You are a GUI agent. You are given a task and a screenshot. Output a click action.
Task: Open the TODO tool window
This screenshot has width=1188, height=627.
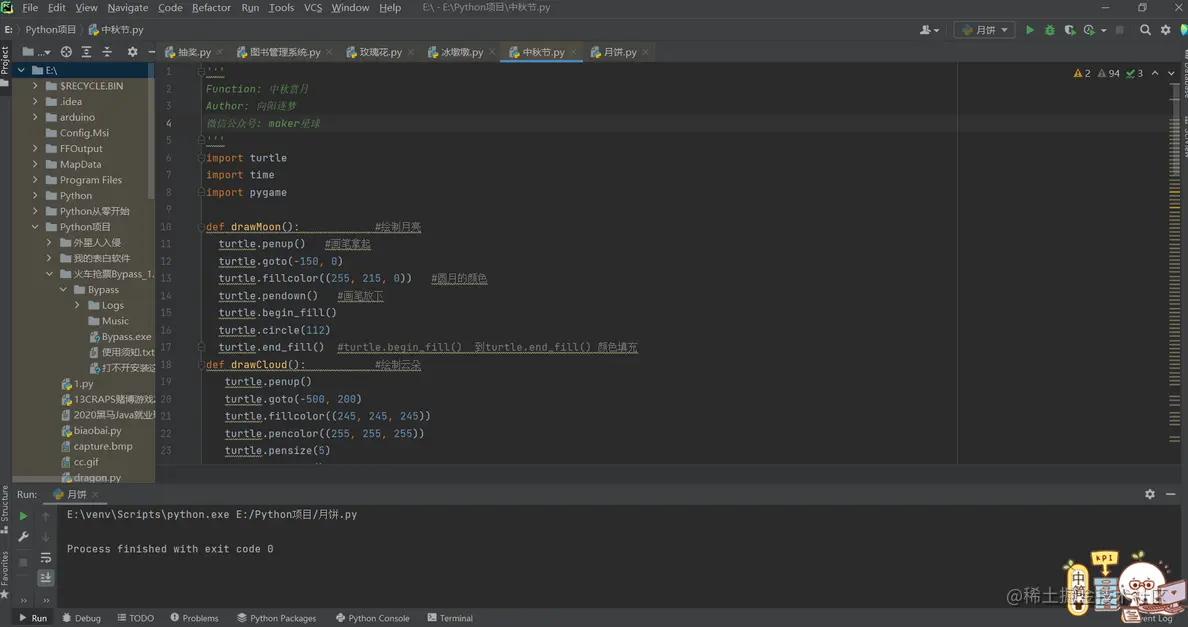coord(136,618)
